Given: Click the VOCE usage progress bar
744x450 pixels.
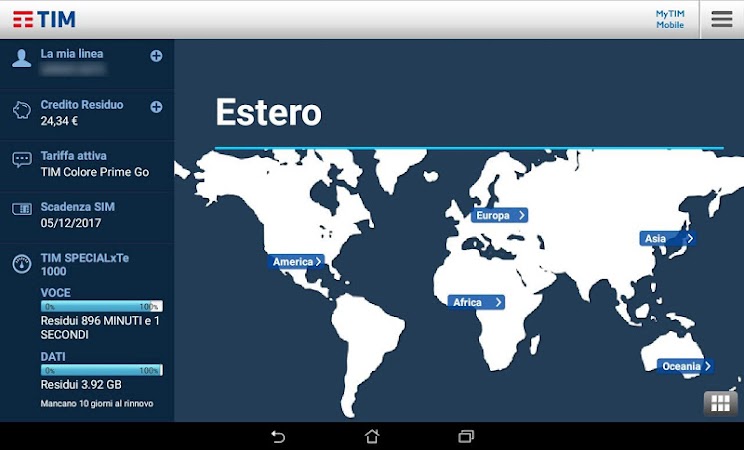Looking at the screenshot, I should click(102, 306).
